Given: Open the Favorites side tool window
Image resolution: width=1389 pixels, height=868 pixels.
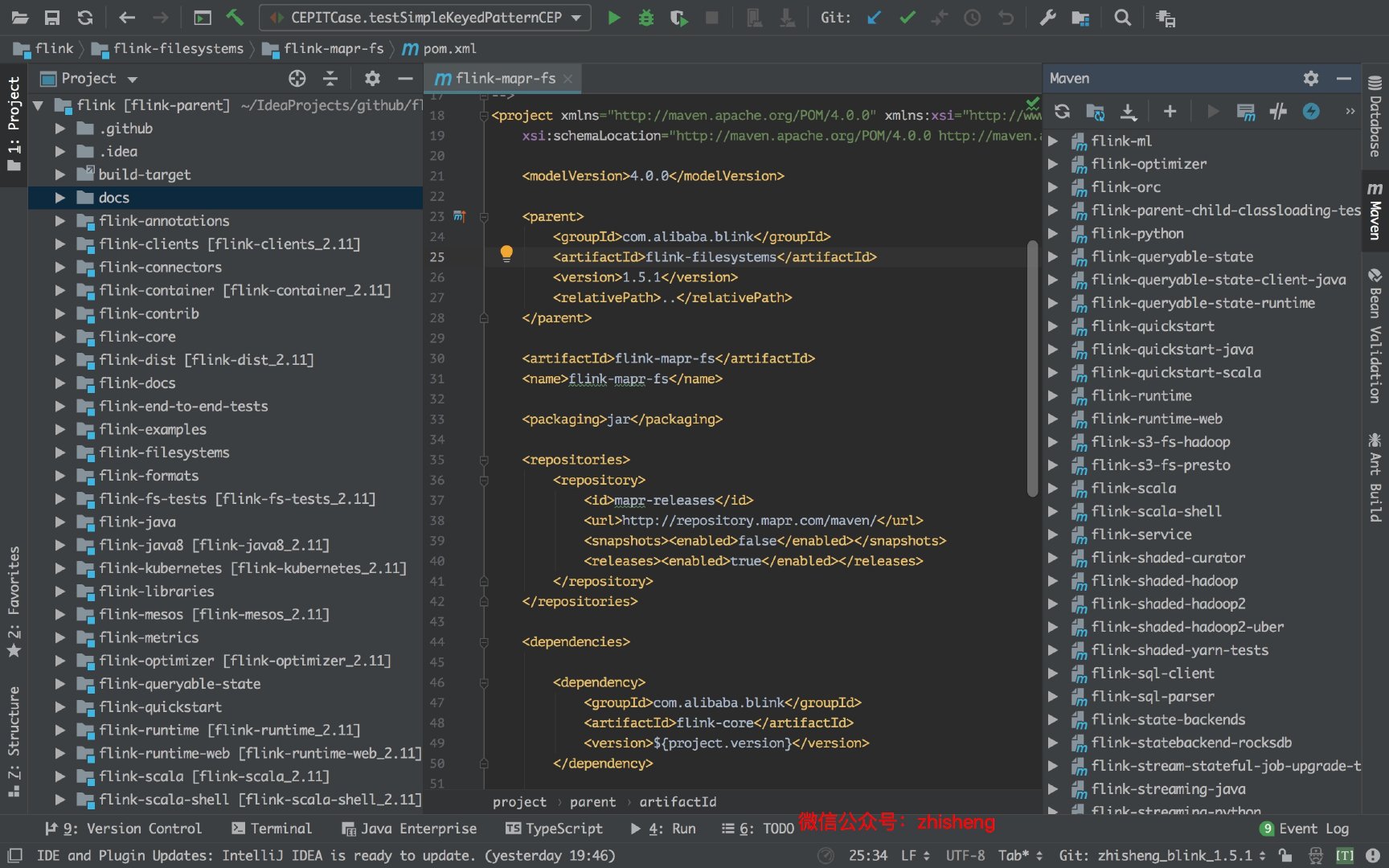Looking at the screenshot, I should tap(14, 603).
